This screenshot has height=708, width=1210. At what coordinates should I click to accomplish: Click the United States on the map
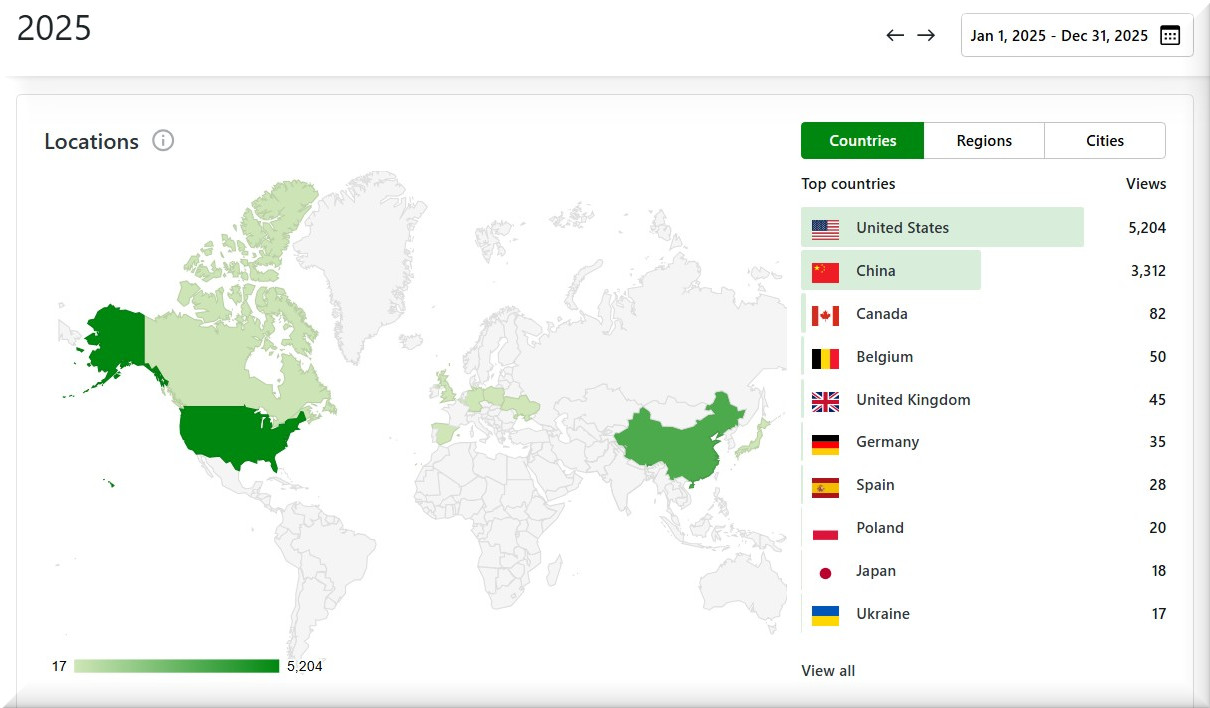click(x=237, y=435)
